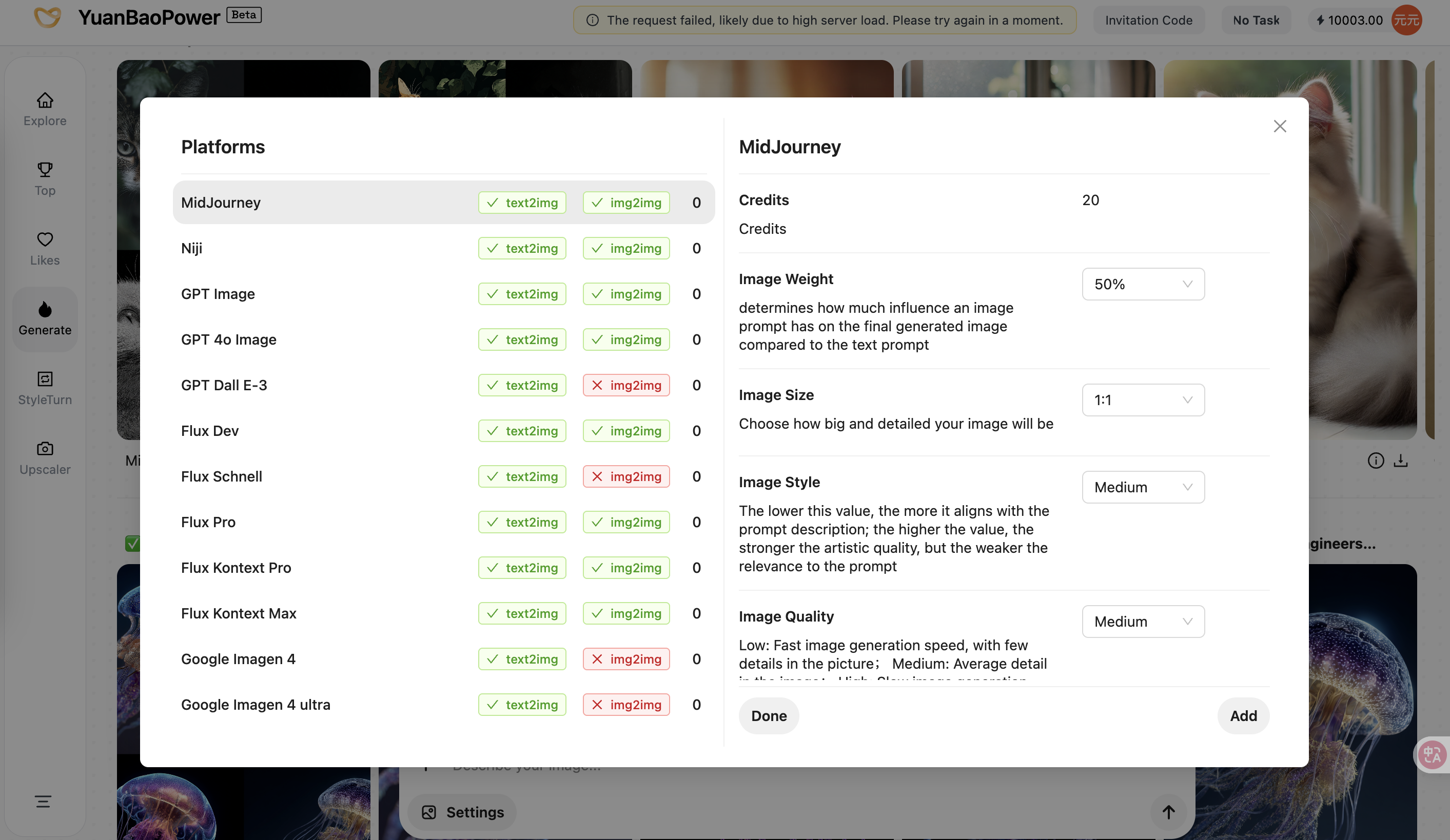The height and width of the screenshot is (840, 1450).
Task: Click the info icon below cat image
Action: (1376, 461)
